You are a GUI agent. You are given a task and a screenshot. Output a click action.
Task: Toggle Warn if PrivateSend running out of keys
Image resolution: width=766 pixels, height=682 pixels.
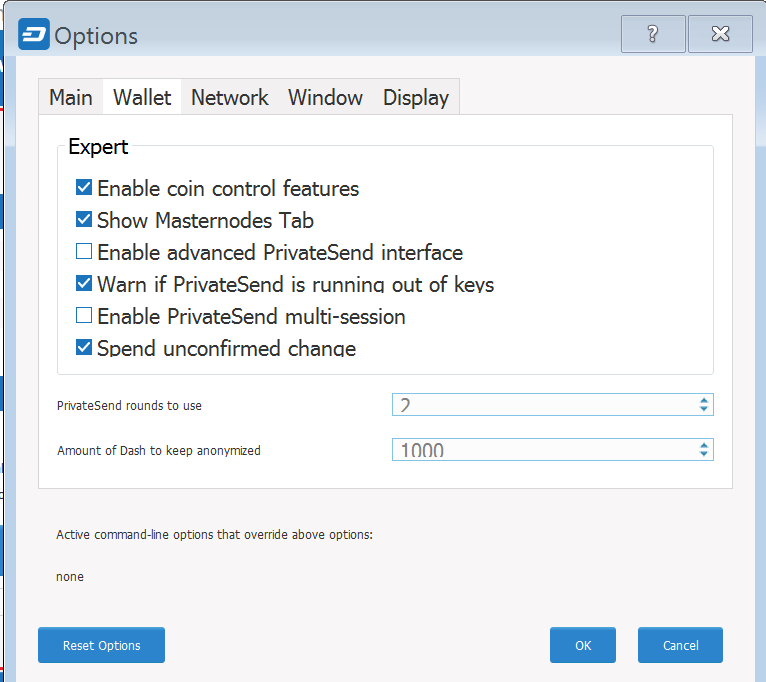(84, 284)
